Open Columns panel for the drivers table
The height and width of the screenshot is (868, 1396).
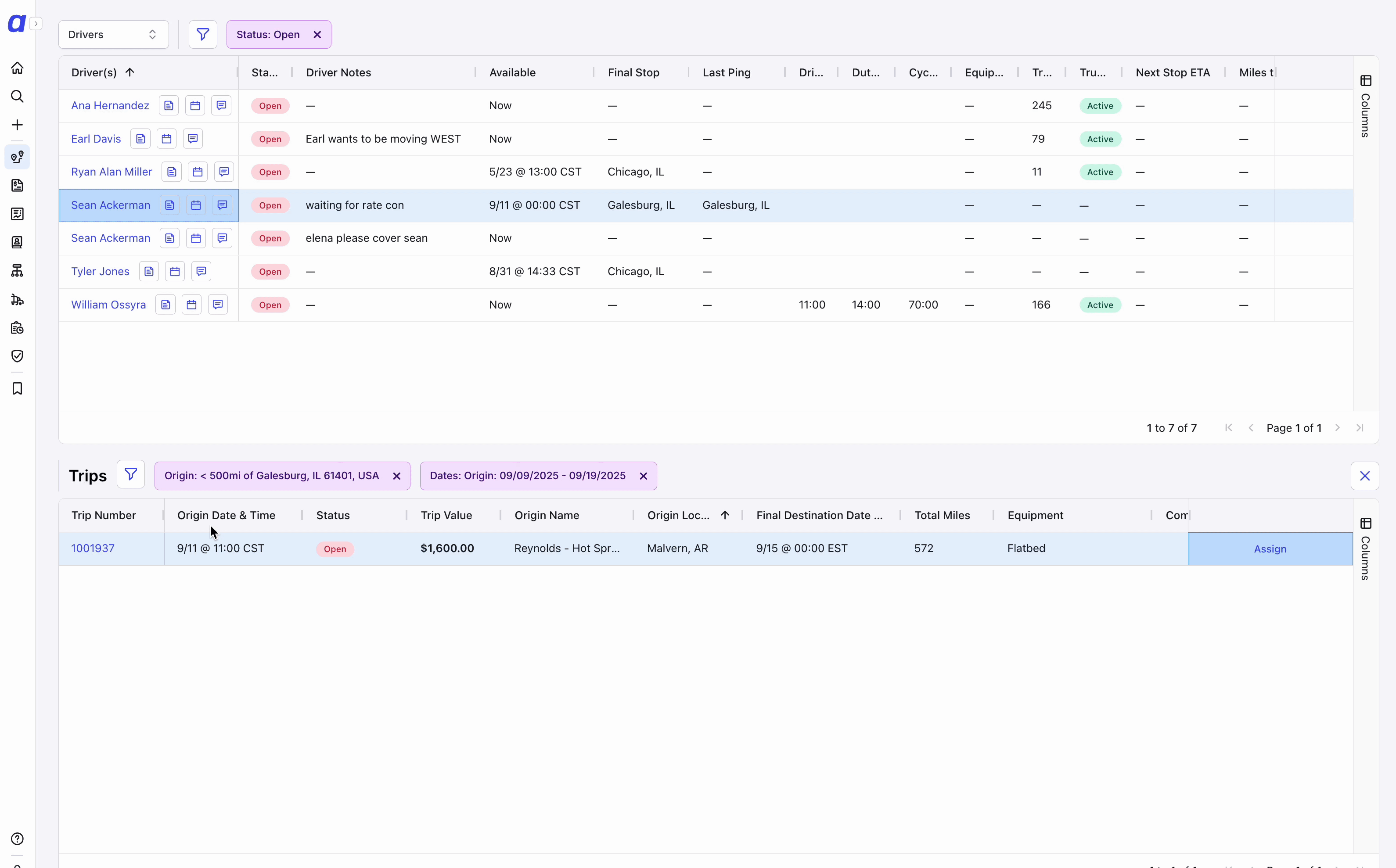click(1366, 106)
